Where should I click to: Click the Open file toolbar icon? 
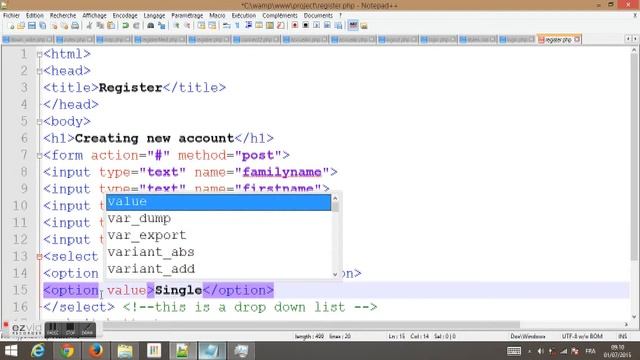21,26
